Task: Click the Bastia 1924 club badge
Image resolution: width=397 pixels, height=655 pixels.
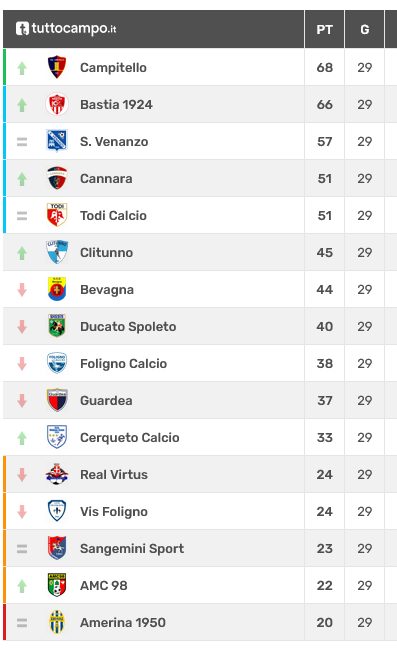Action: (x=57, y=104)
